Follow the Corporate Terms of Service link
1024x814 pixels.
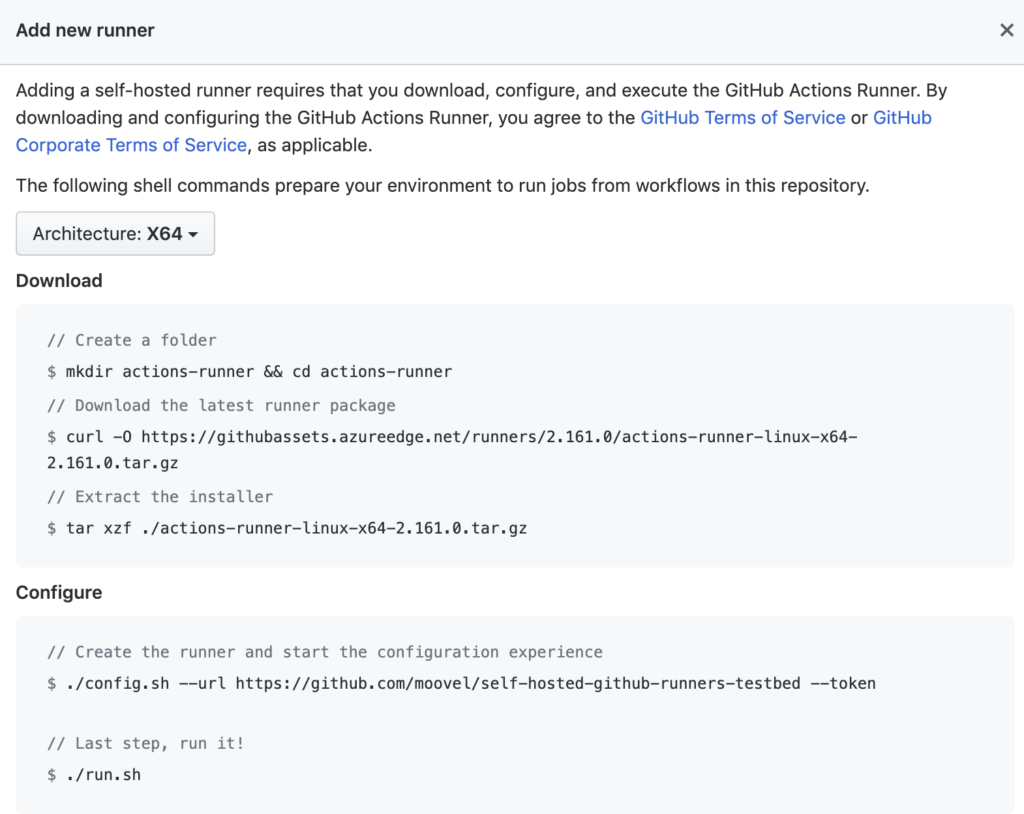[x=131, y=145]
